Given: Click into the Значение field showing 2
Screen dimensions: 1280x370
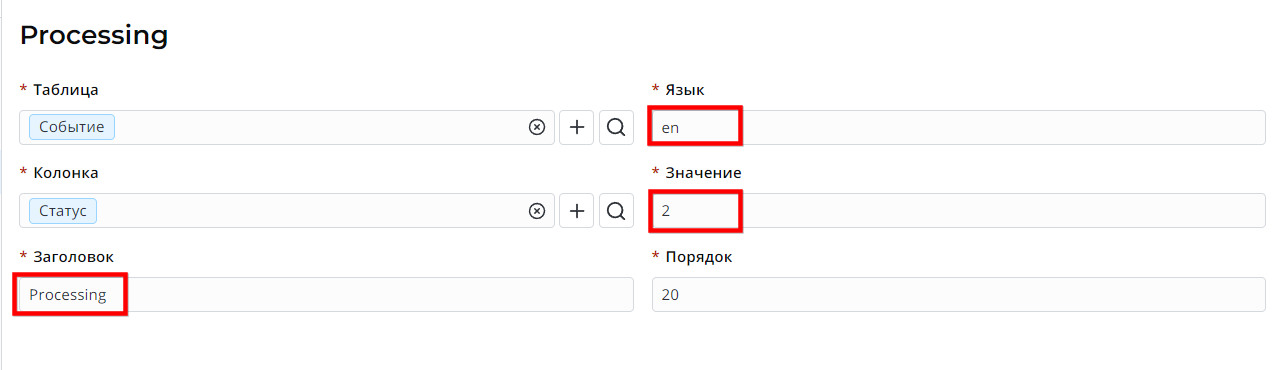Looking at the screenshot, I should (958, 211).
